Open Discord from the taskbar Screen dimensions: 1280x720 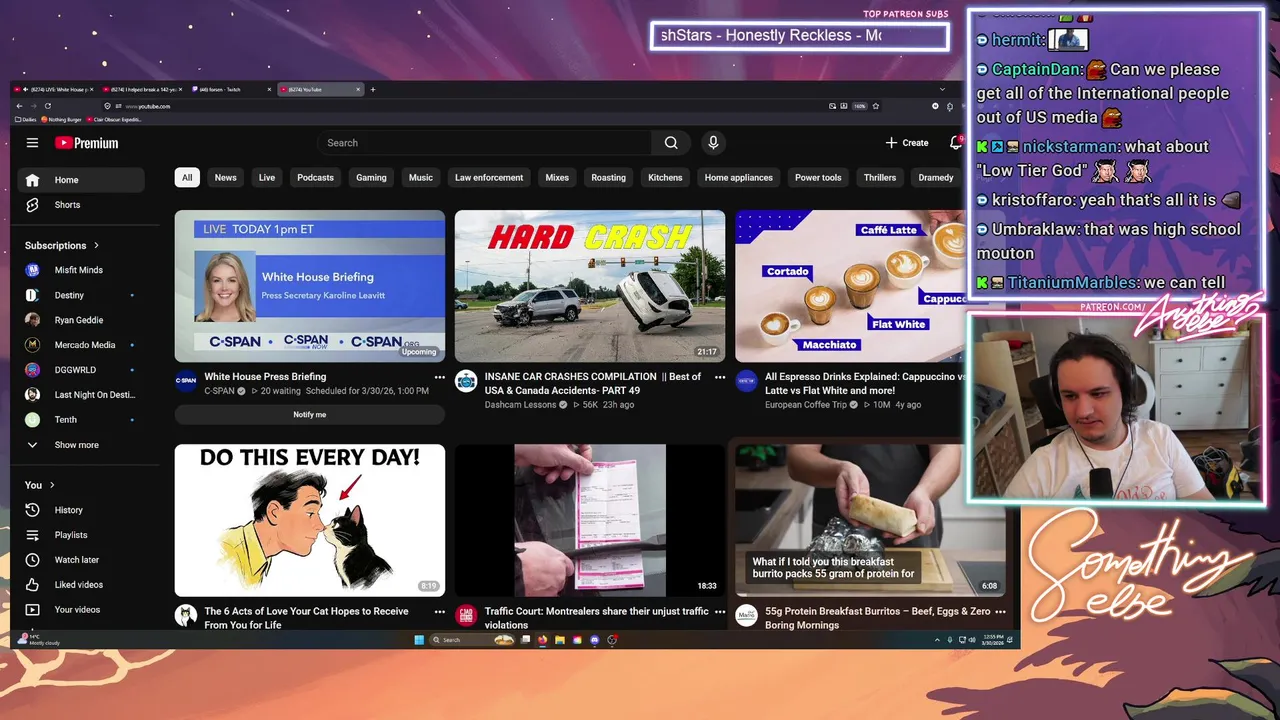(595, 640)
